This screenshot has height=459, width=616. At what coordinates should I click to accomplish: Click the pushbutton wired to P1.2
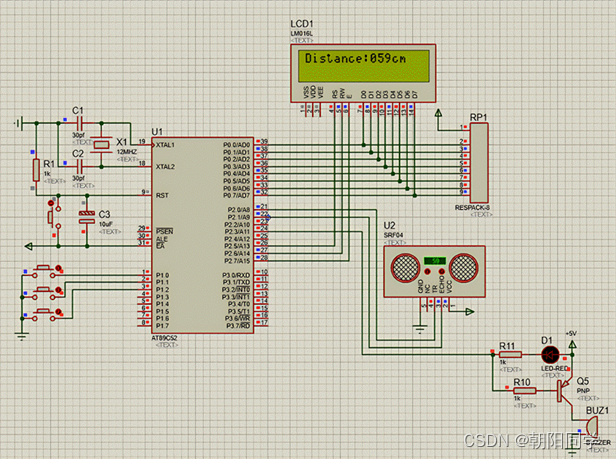point(43,314)
